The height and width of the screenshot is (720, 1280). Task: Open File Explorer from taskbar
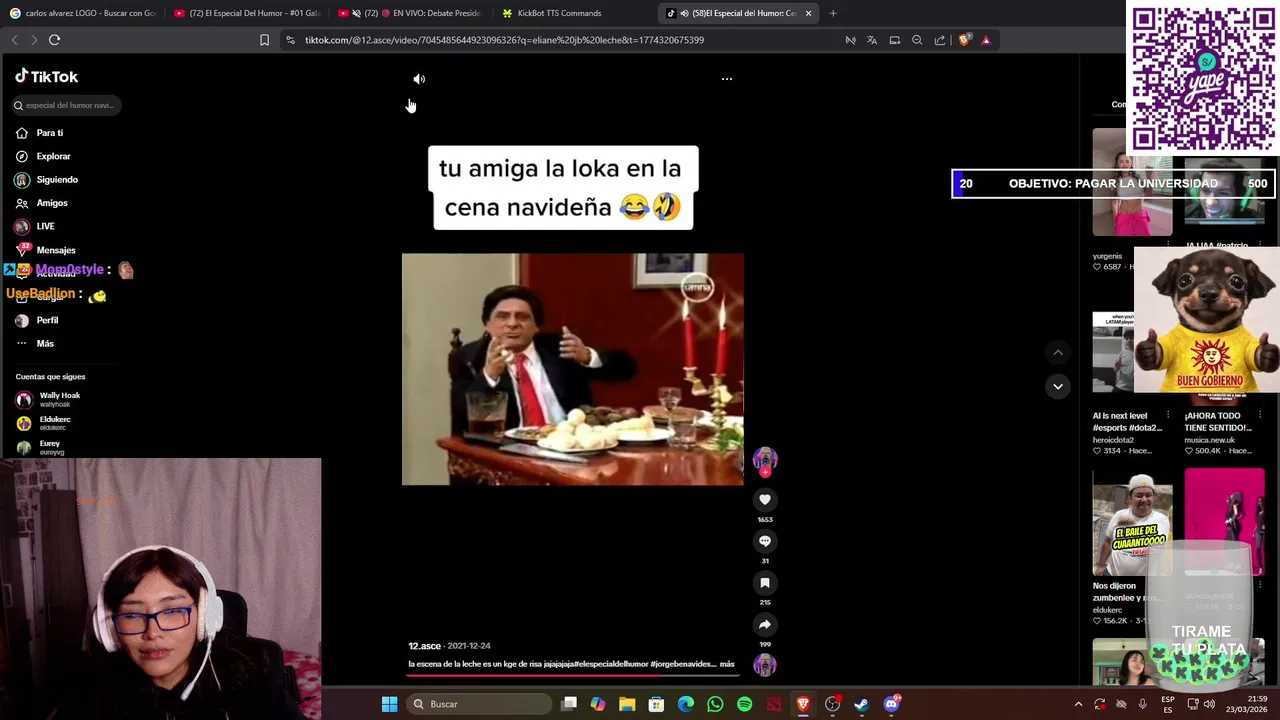coord(627,704)
